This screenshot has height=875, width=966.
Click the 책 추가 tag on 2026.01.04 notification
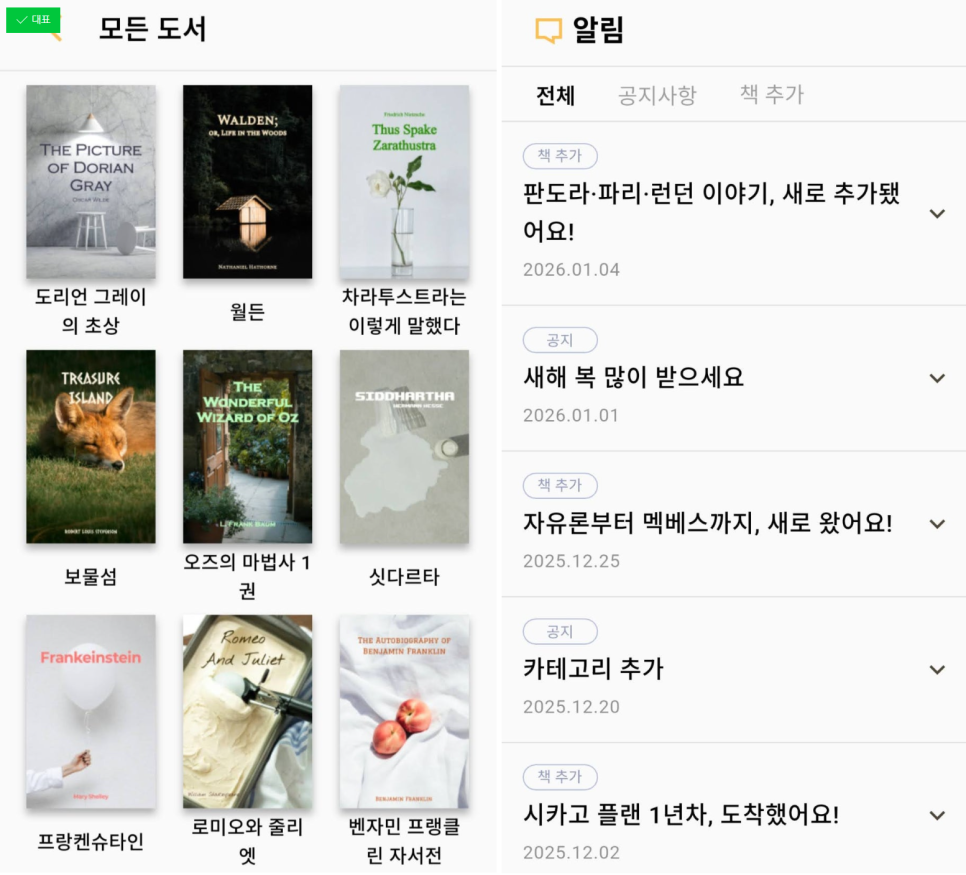[x=560, y=156]
